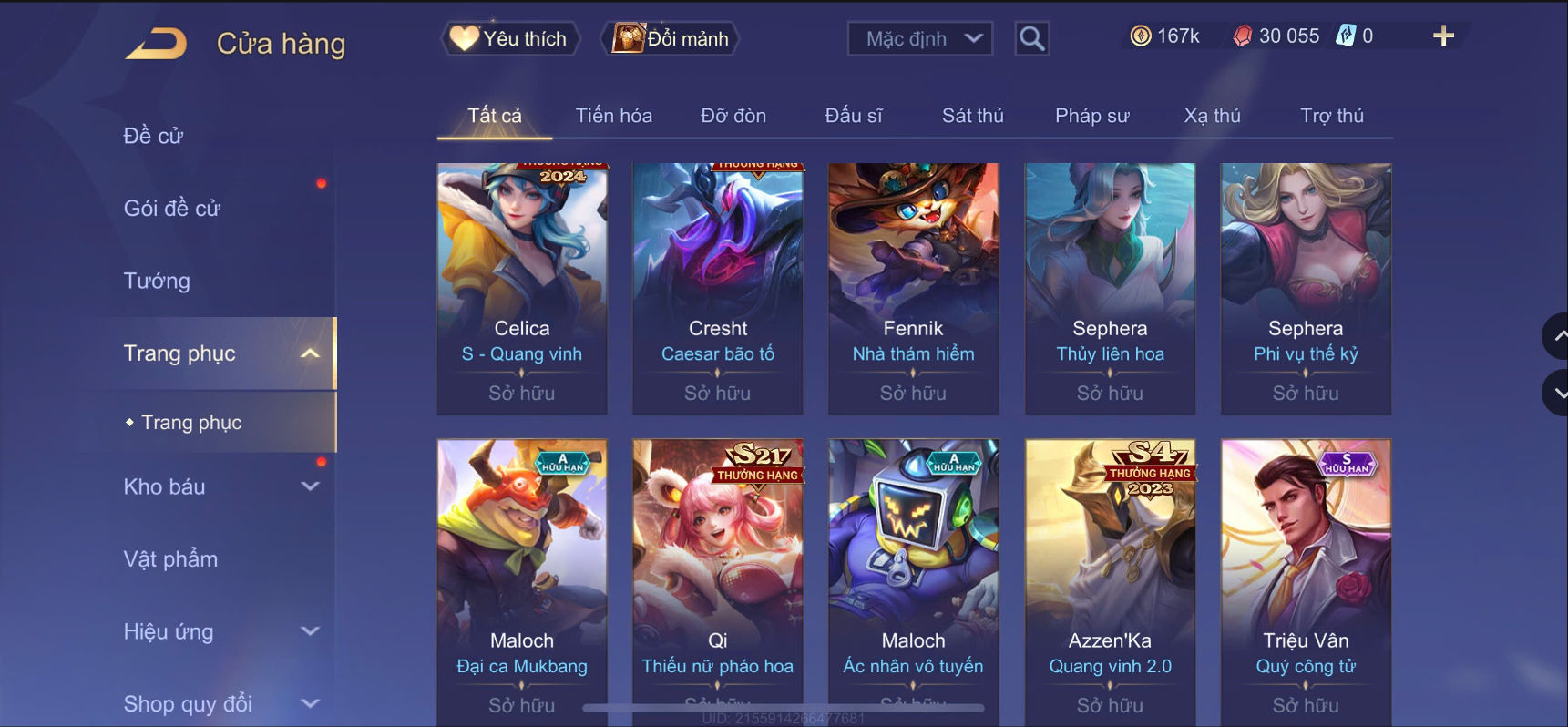This screenshot has width=1568, height=727.
Task: Open the Mặc định sort dropdown
Action: pos(920,38)
